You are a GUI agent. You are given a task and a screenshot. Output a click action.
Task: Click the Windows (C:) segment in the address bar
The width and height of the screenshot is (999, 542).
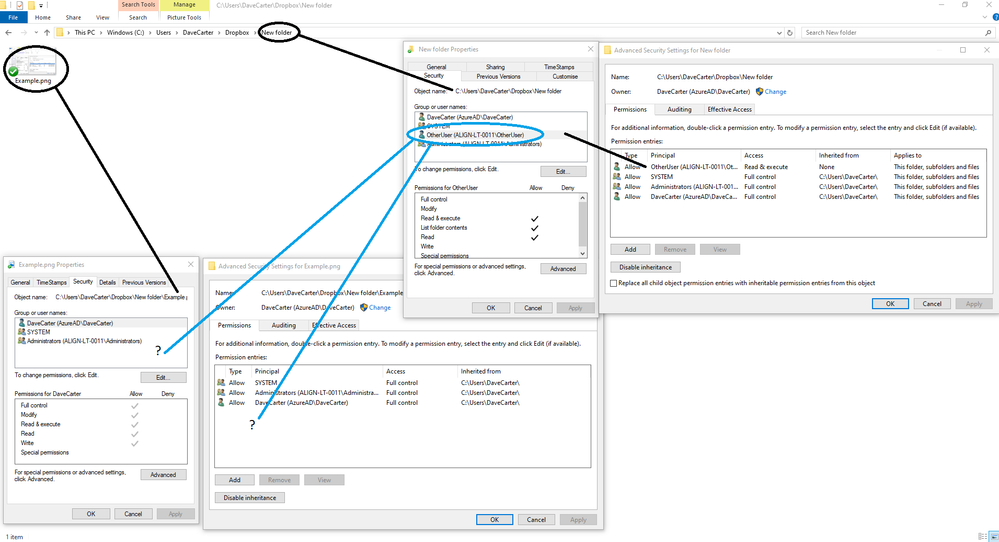pos(126,32)
